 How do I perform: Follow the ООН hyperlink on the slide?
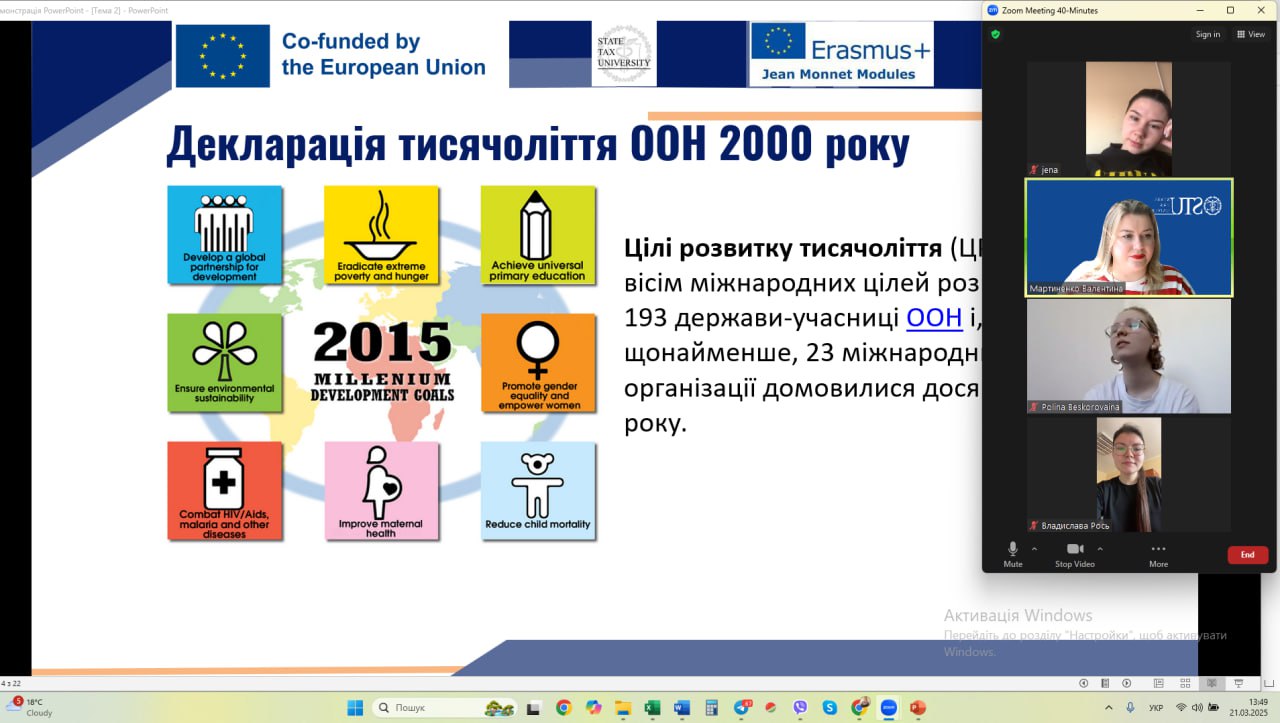[934, 318]
